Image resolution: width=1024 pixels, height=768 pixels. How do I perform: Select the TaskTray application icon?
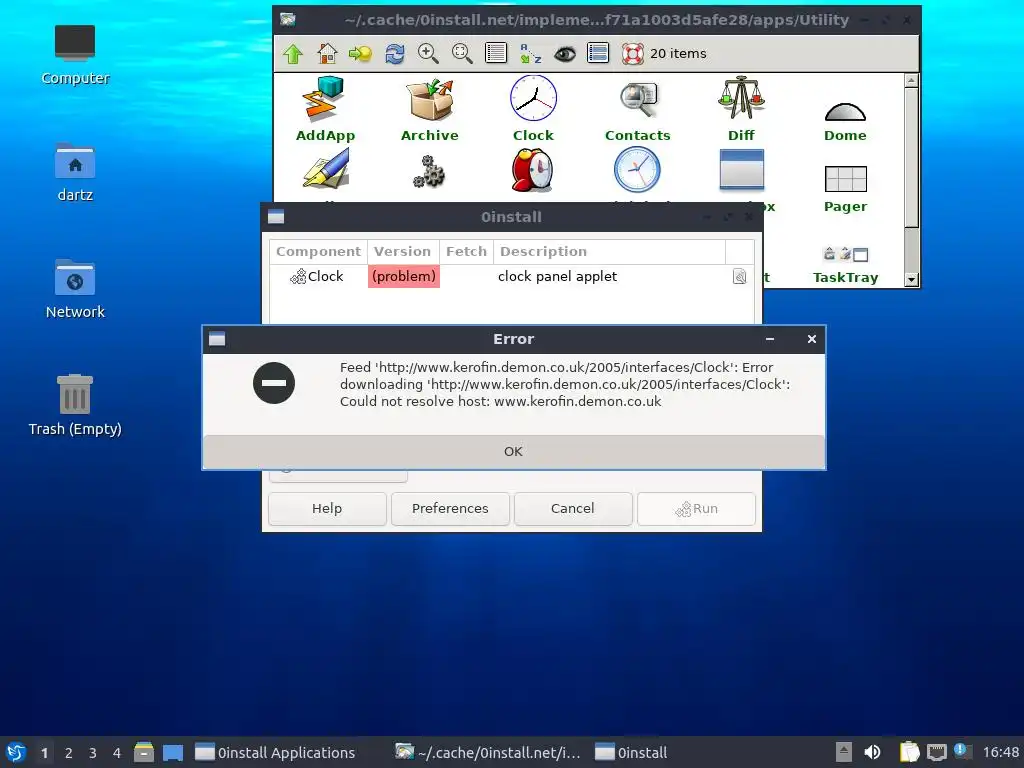[846, 266]
